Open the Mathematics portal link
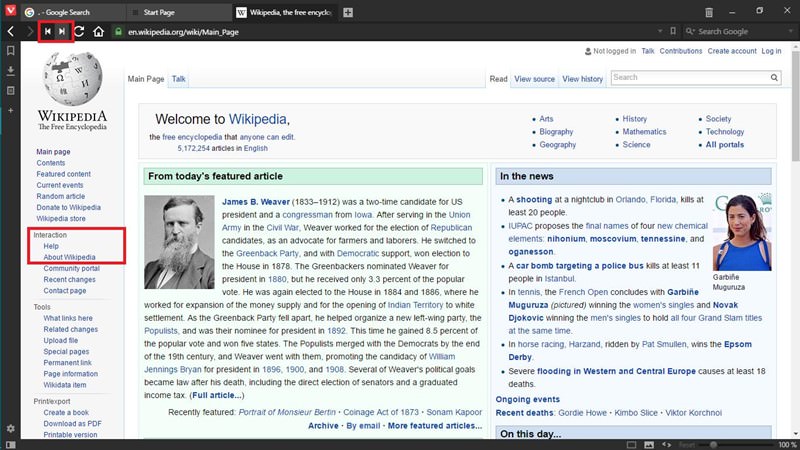This screenshot has height=450, width=800. pyautogui.click(x=644, y=132)
